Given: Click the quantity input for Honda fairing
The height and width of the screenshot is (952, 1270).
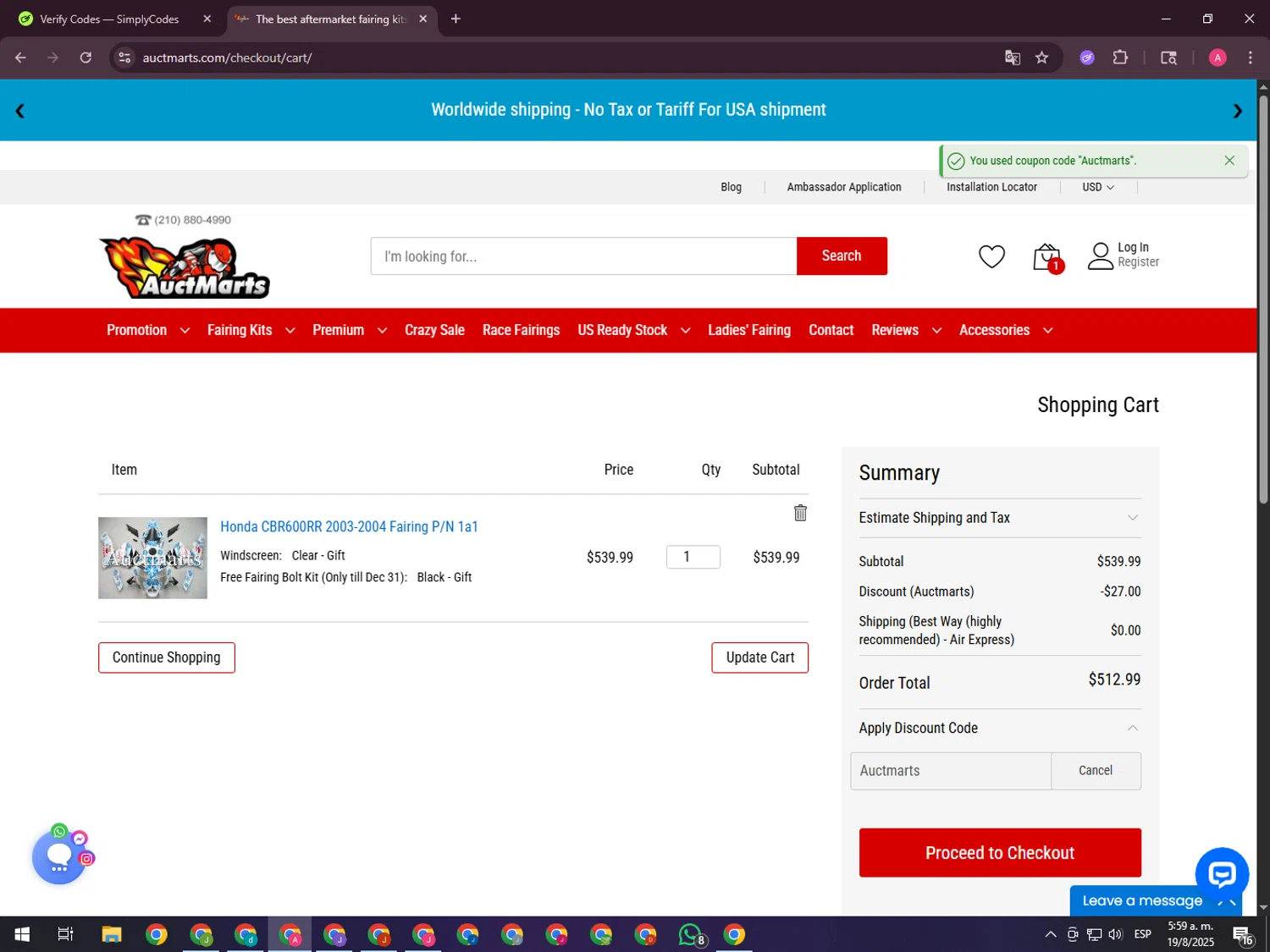Looking at the screenshot, I should 693,557.
